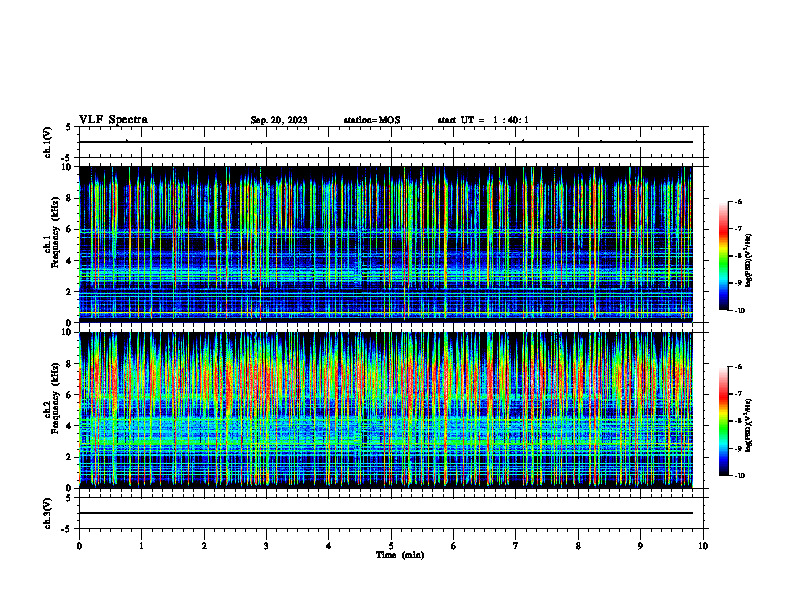Click the ch.2 colorbar log(PSD) label
Image resolution: width=792 pixels, height=612 pixels.
pos(750,425)
